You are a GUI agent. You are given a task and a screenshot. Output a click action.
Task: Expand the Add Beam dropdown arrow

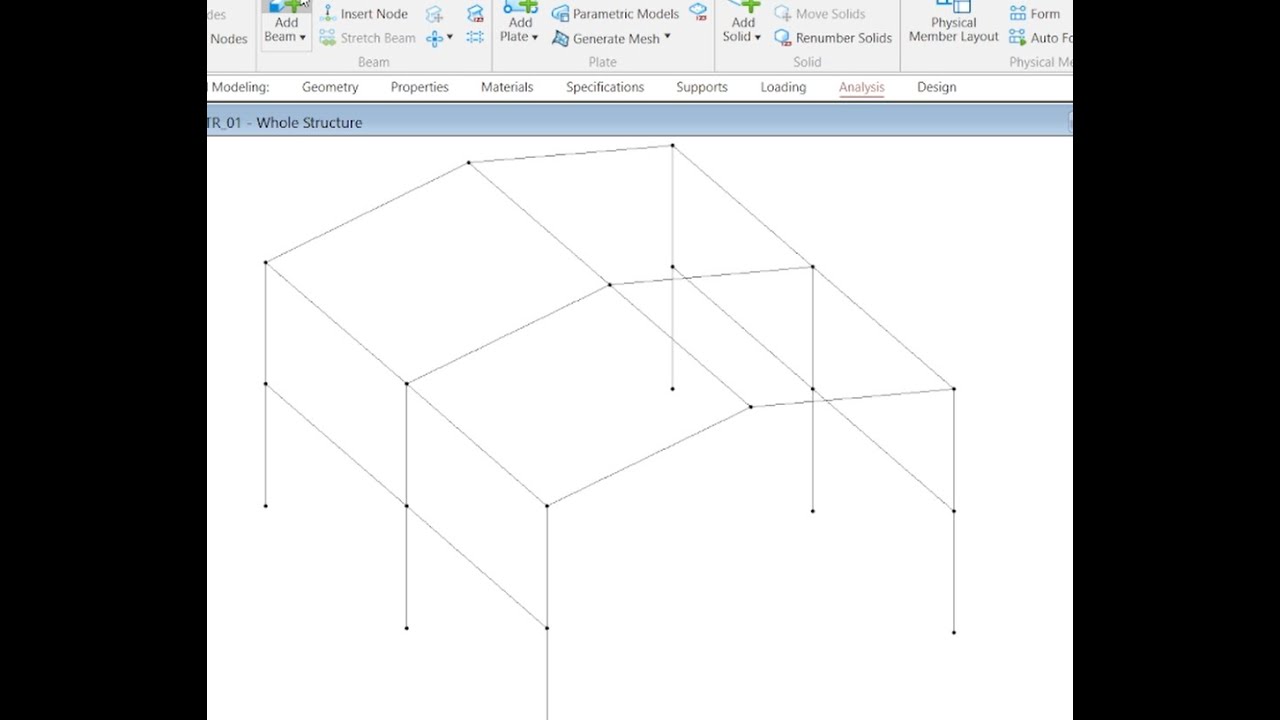point(302,38)
